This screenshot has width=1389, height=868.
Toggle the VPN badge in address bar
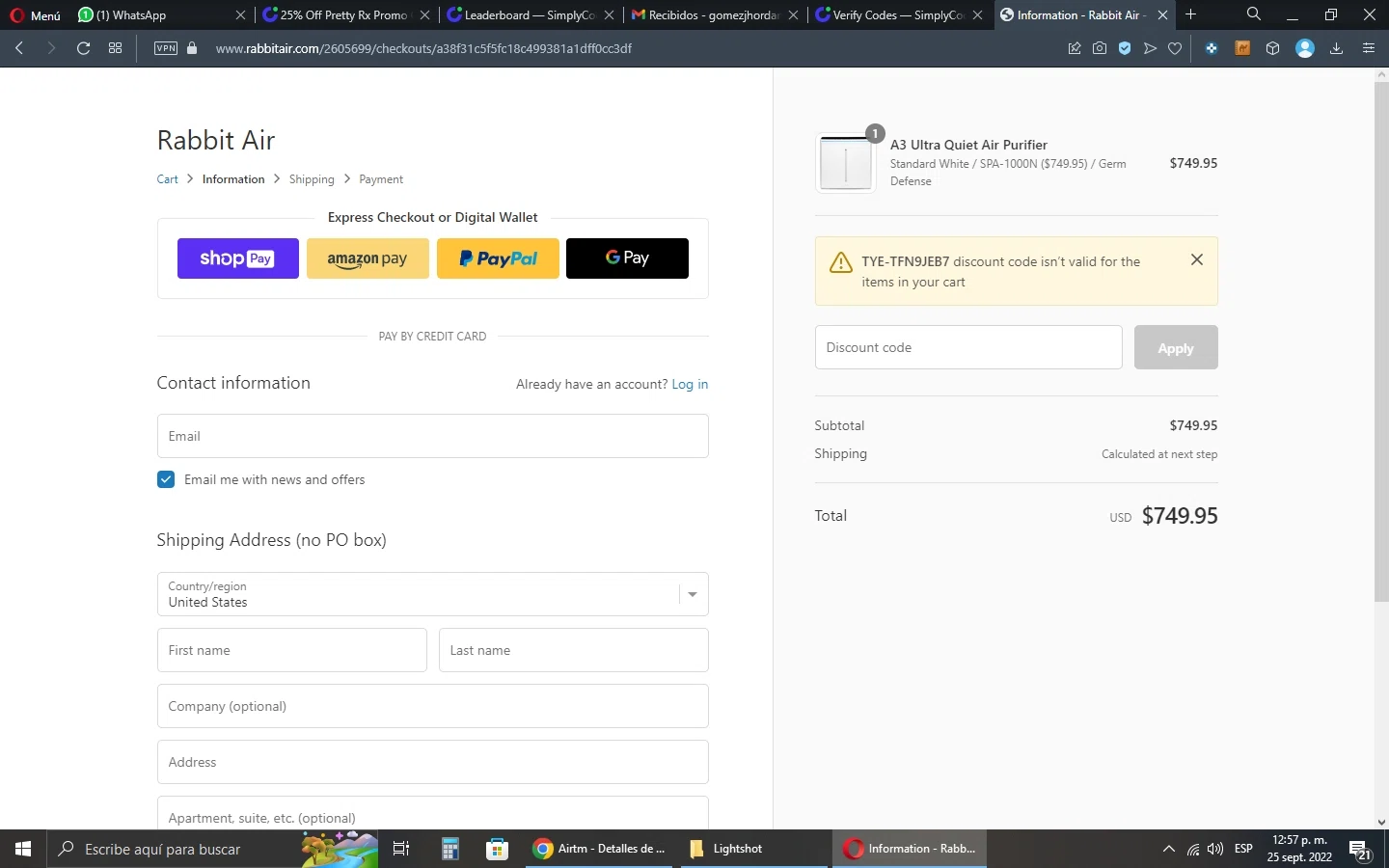[166, 48]
